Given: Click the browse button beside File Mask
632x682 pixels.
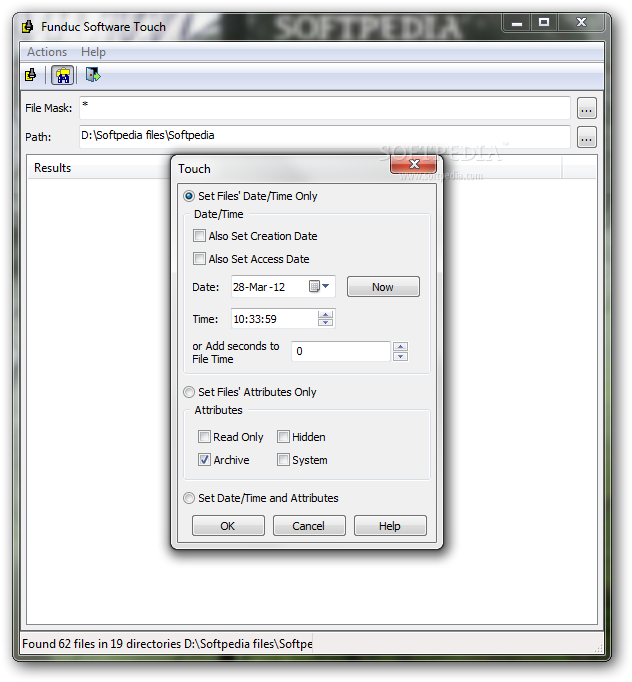Looking at the screenshot, I should 586,108.
